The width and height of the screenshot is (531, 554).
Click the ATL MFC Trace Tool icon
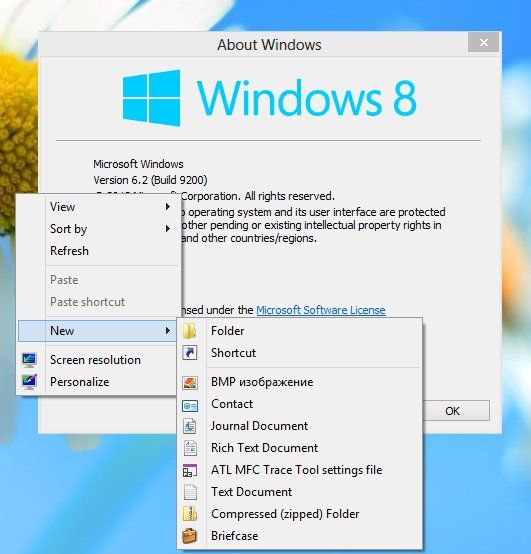(190, 470)
